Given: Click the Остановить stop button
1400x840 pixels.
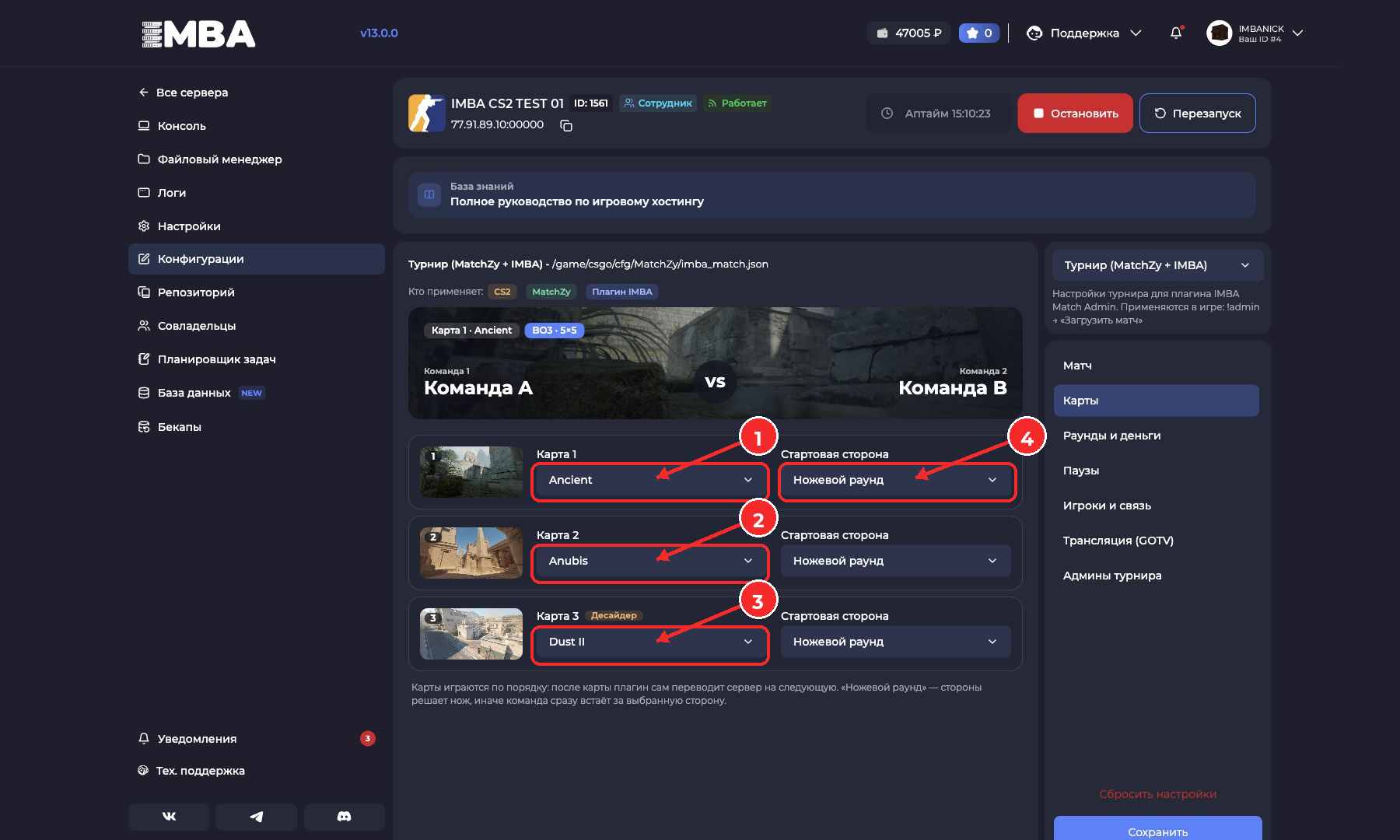Looking at the screenshot, I should tap(1075, 113).
